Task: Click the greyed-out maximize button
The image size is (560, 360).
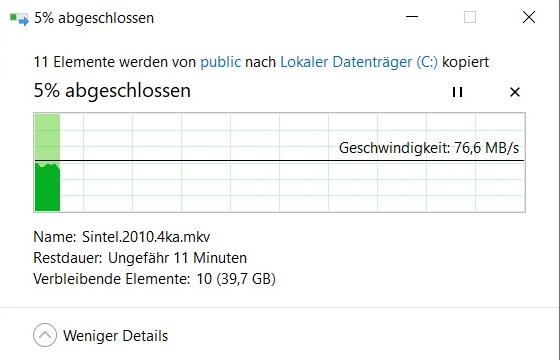Action: [x=470, y=17]
